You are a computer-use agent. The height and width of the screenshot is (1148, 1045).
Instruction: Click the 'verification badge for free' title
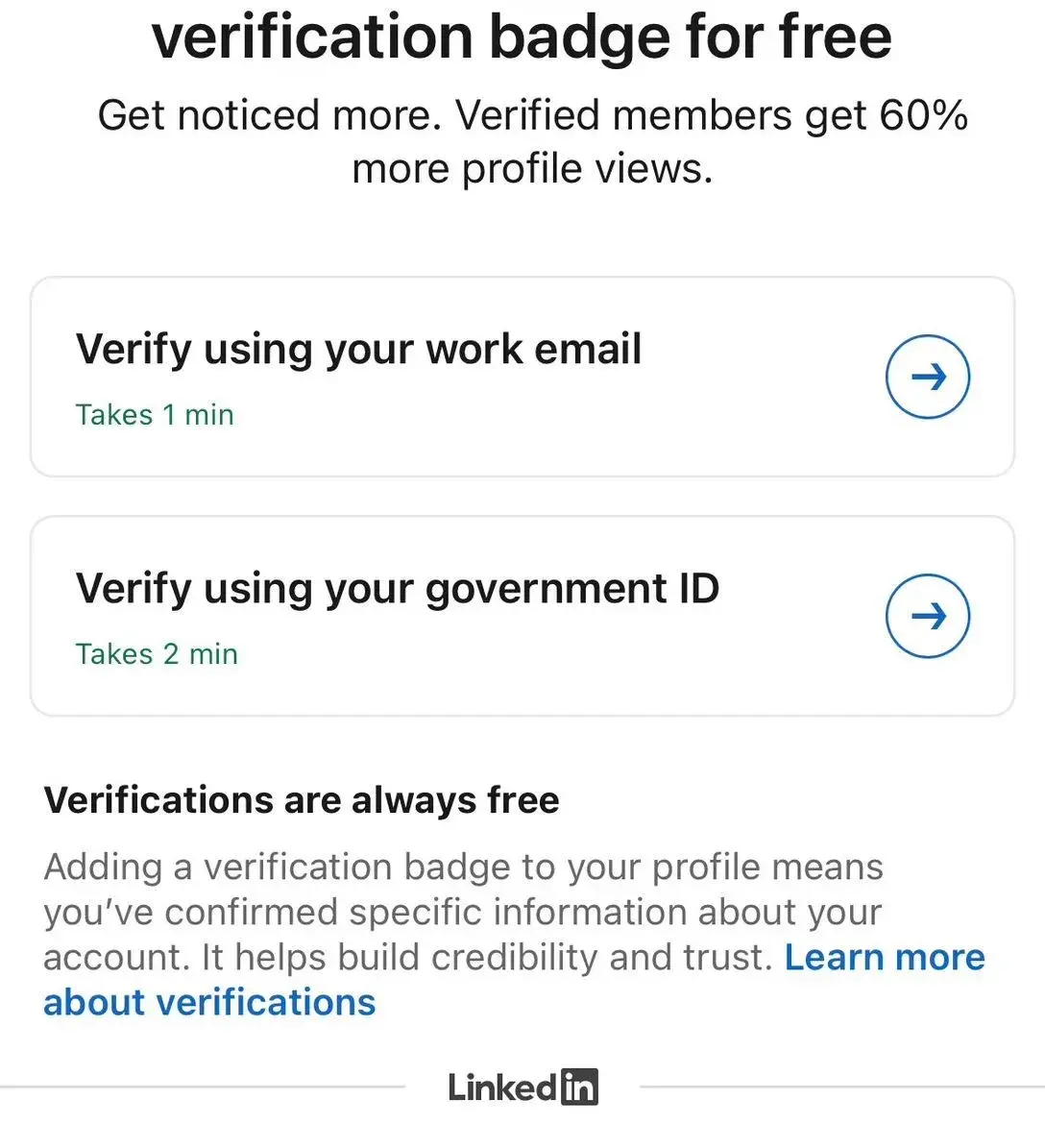[x=522, y=38]
